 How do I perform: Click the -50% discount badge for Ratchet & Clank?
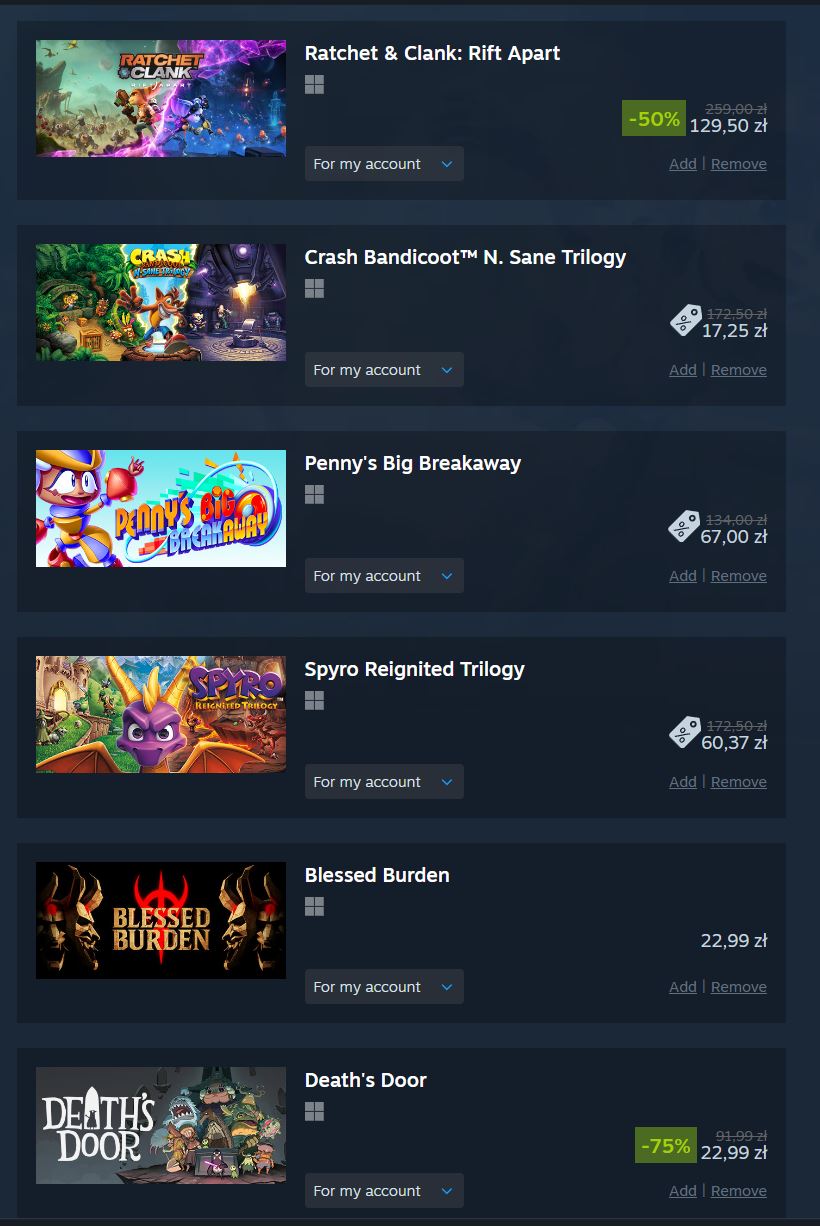point(654,119)
